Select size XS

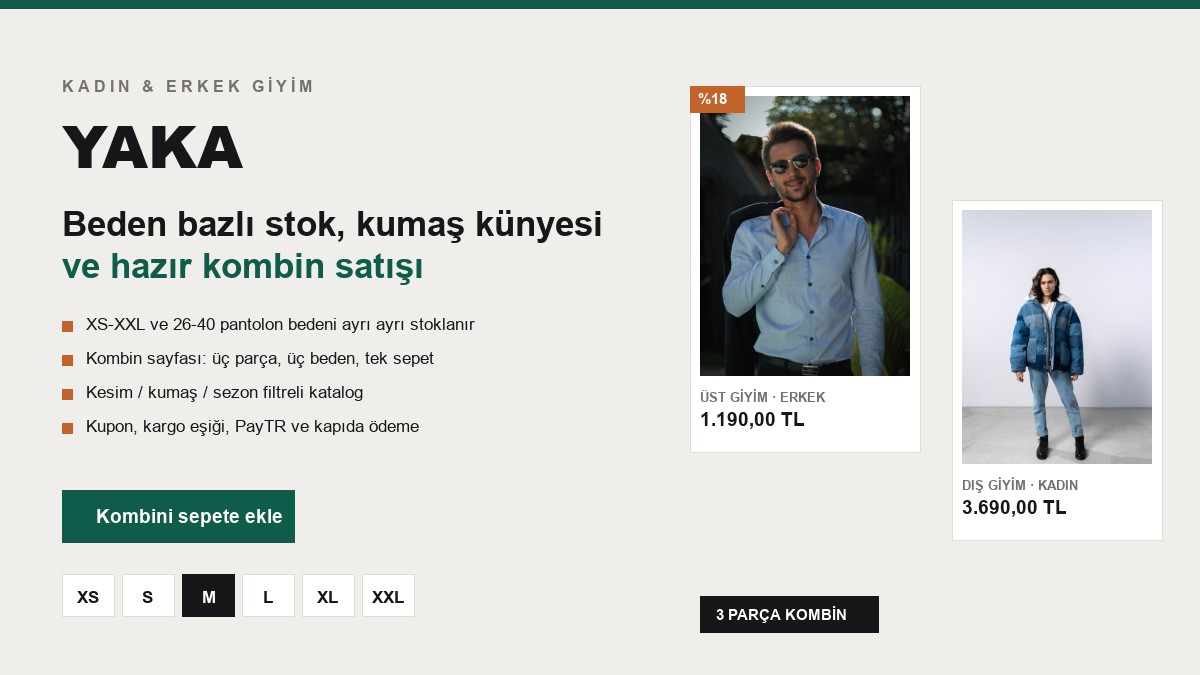pos(88,596)
